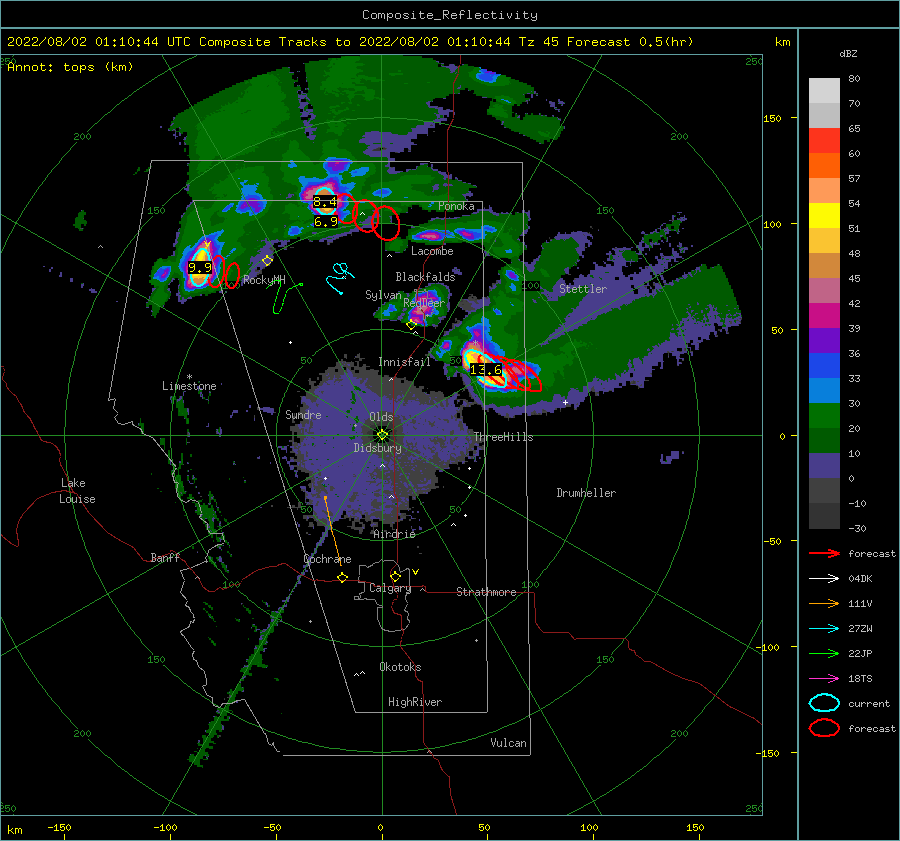The height and width of the screenshot is (841, 900).
Task: Click the red forecast arrow in the legend
Action: (824, 553)
